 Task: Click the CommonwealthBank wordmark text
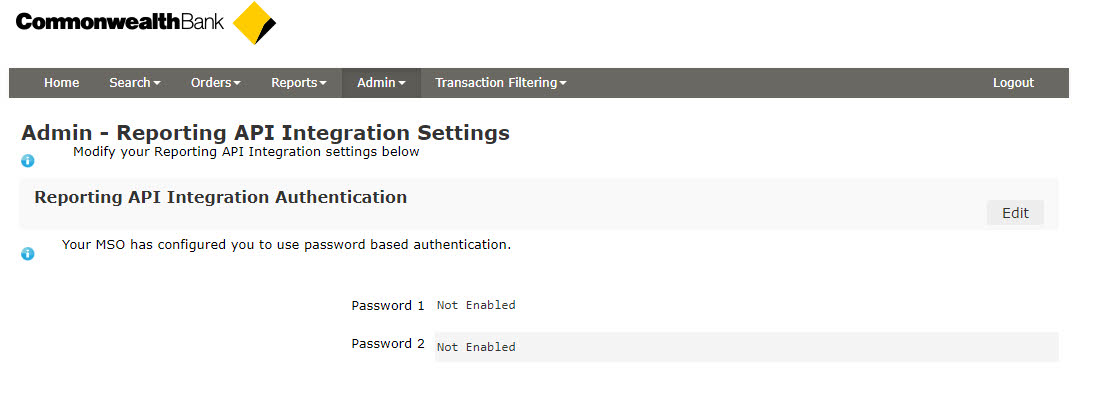point(119,21)
